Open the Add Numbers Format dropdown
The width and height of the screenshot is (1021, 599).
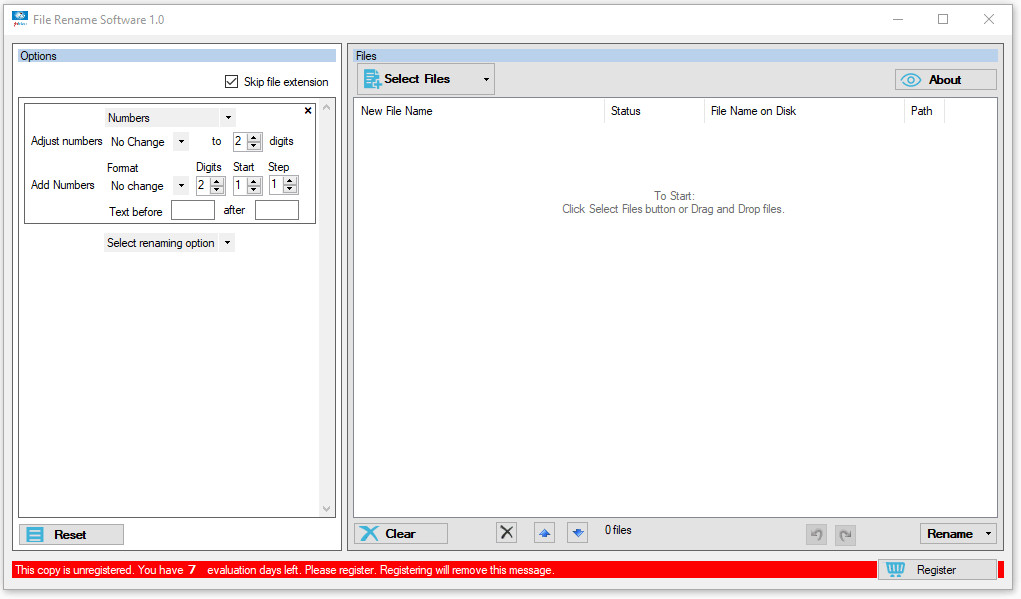(x=181, y=186)
